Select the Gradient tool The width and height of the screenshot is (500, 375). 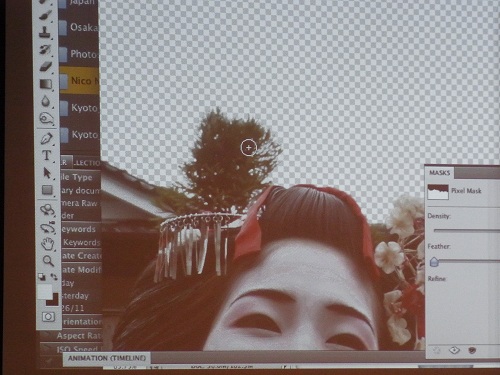point(46,84)
